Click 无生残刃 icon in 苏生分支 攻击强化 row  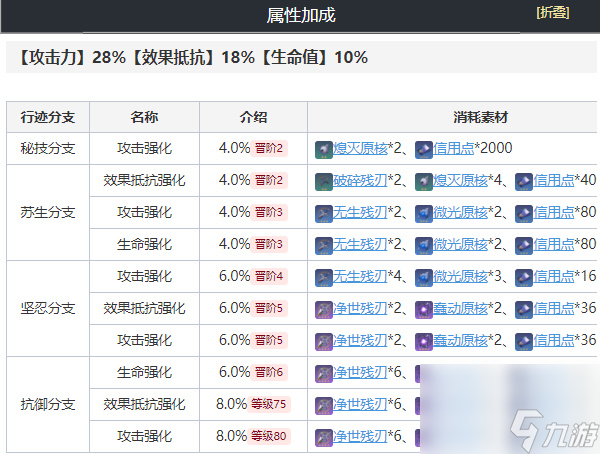(x=324, y=214)
